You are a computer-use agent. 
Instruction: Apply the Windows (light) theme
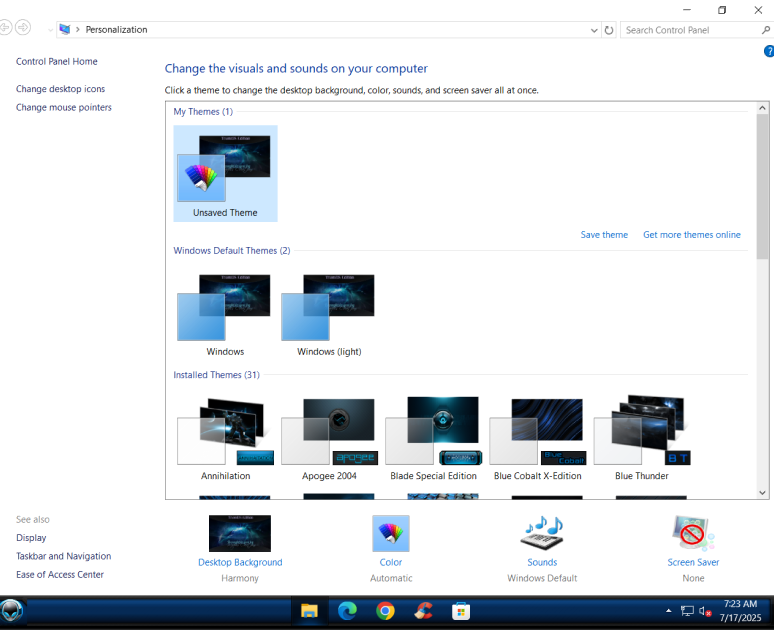[329, 315]
